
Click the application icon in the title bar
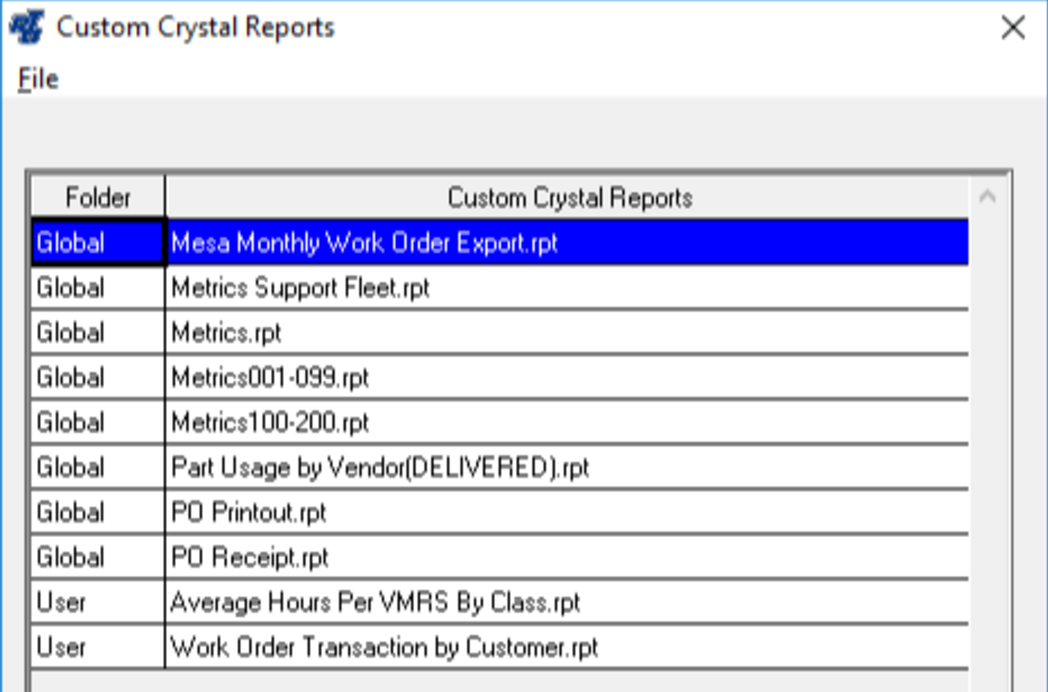(x=27, y=27)
